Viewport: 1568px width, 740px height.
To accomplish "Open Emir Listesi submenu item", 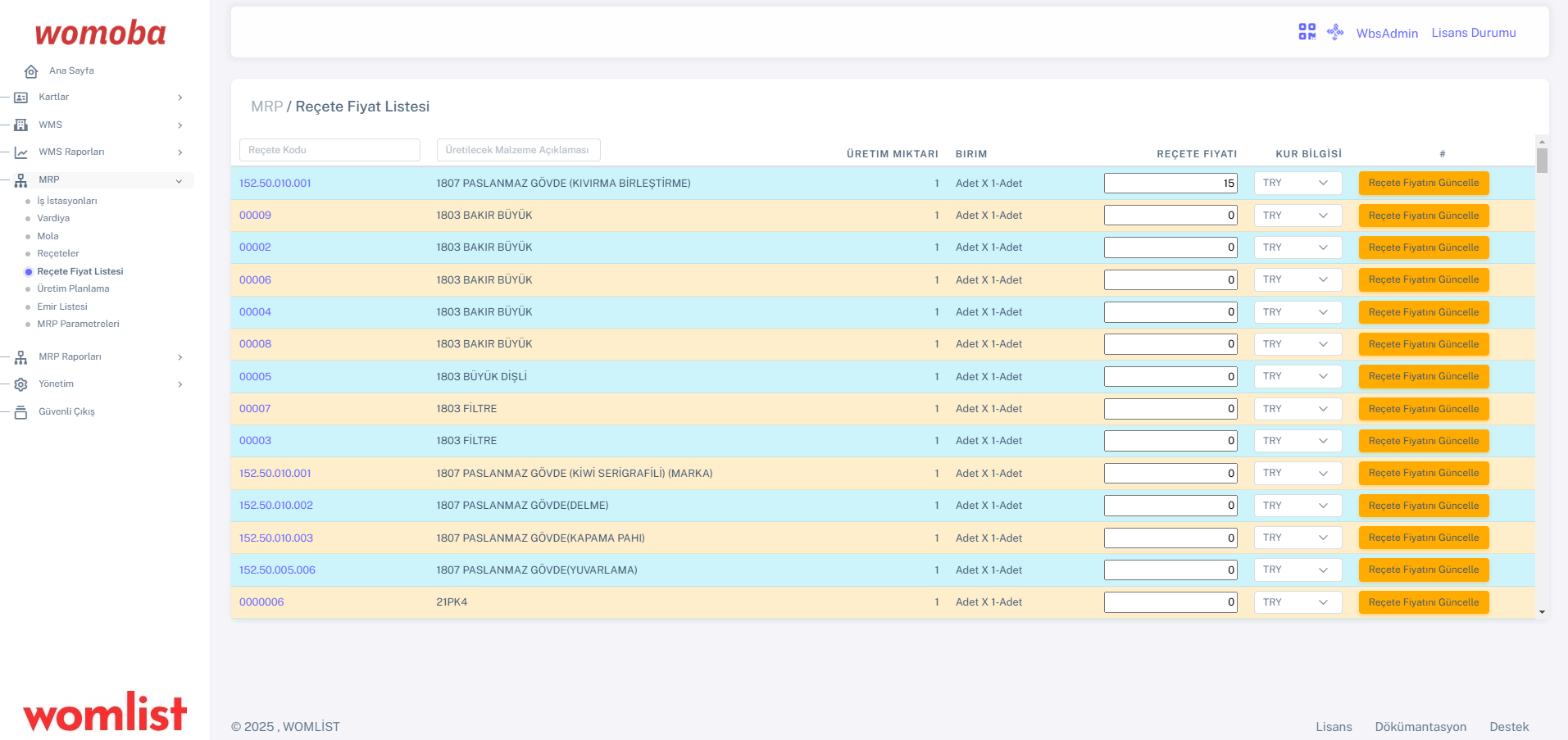I will click(62, 306).
